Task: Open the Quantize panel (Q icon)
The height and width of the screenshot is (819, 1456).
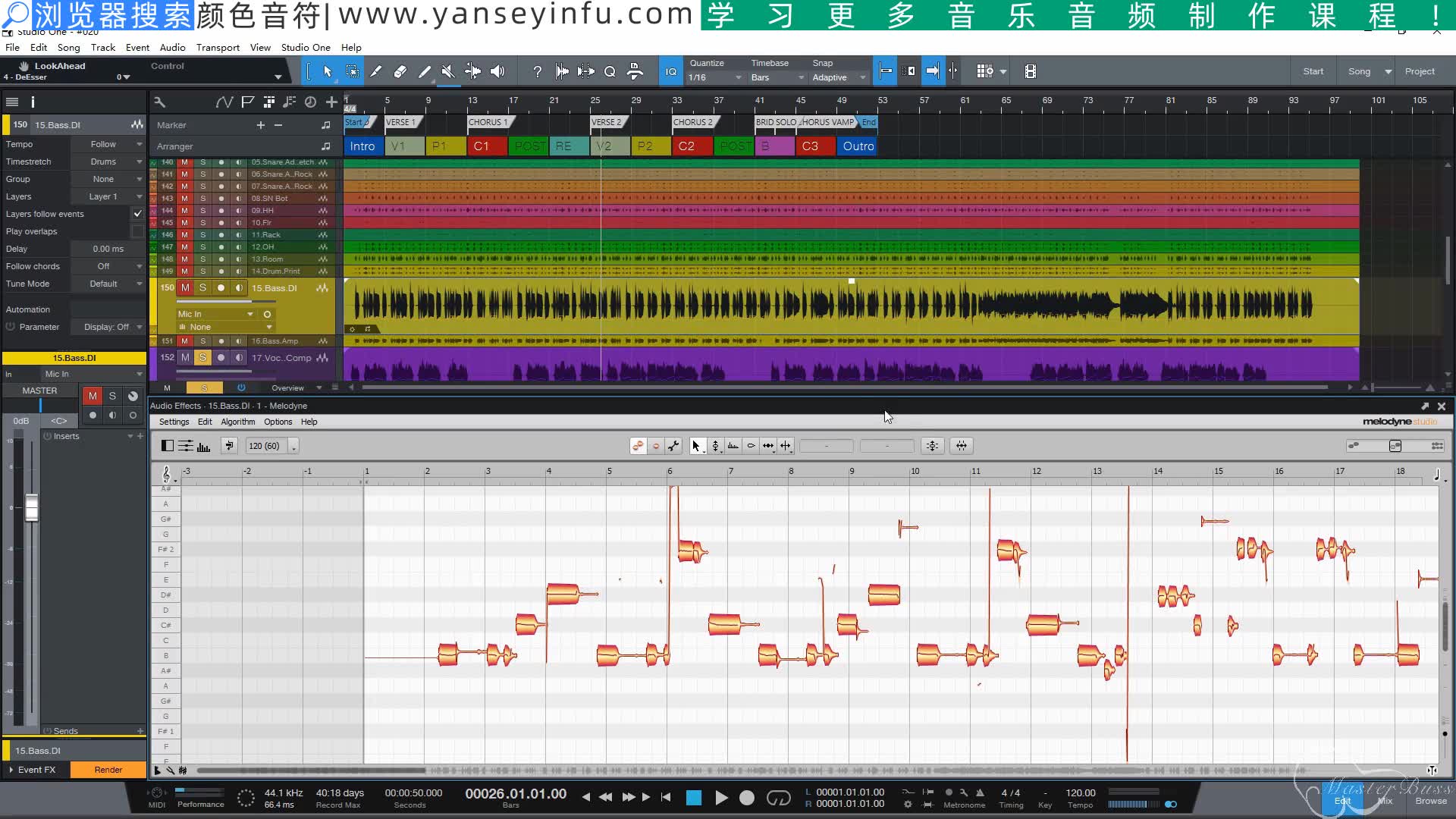Action: 610,71
